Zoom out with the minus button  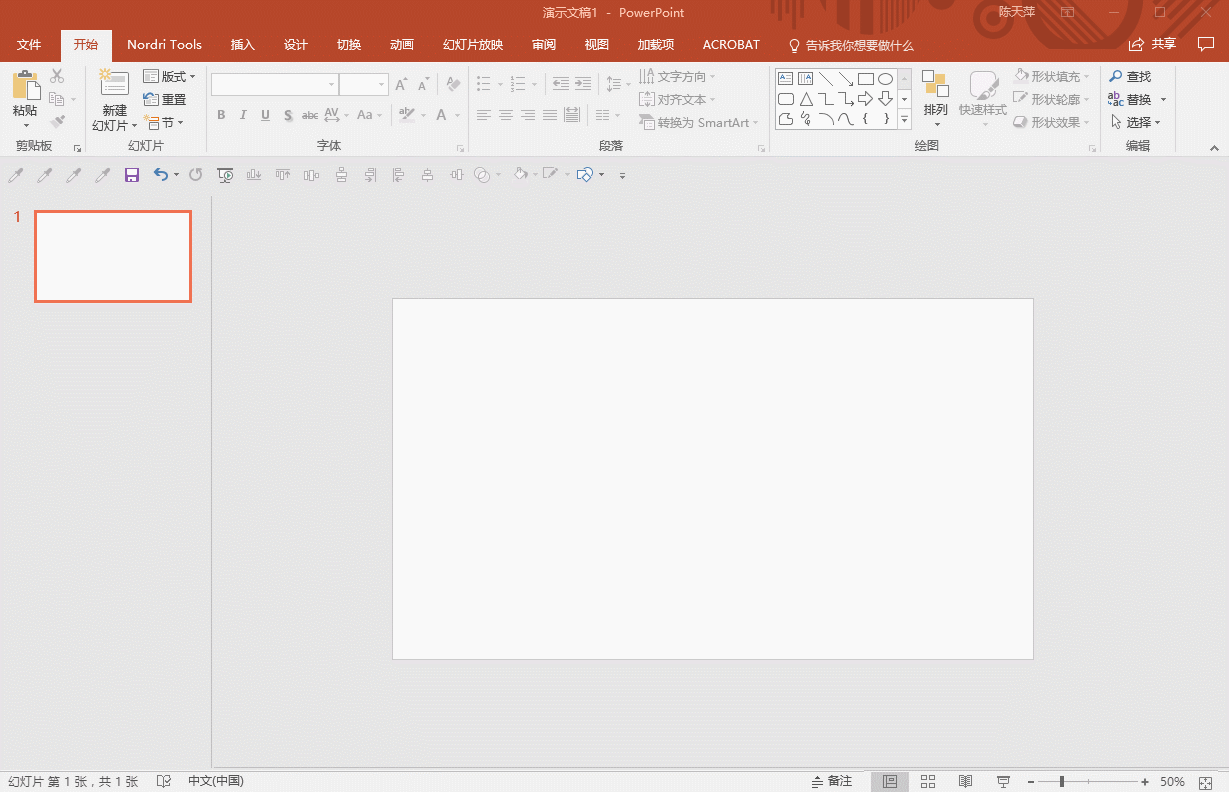[1030, 782]
